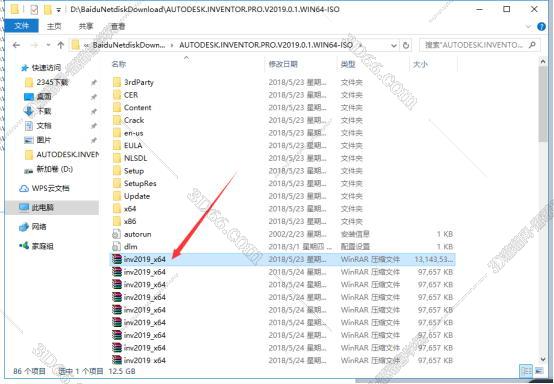Click BaiduNetdiskDown... breadcrumb segment
Viewport: 554px width, 384px height.
coord(129,45)
